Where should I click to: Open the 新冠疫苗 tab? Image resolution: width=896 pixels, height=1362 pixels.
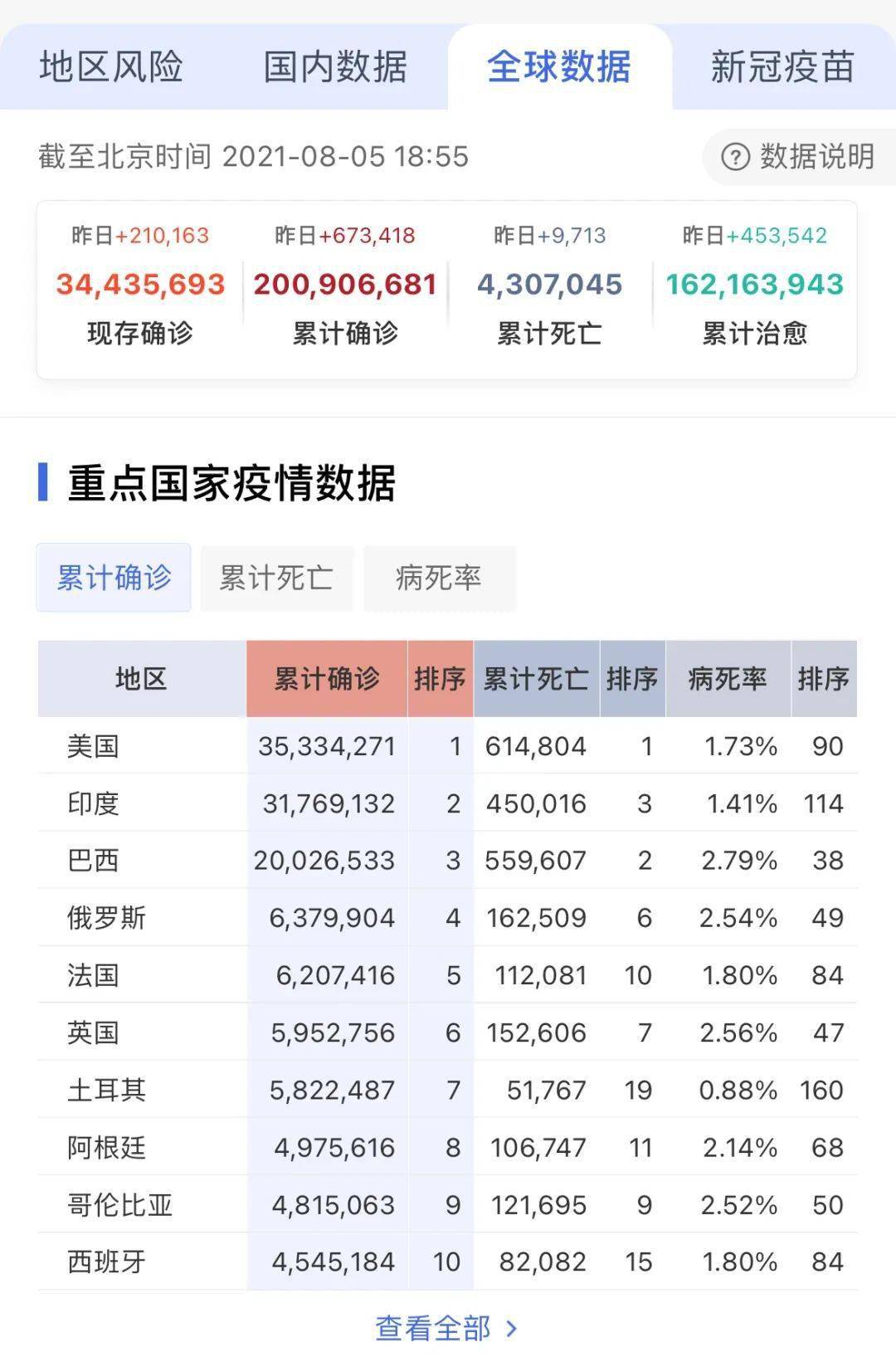pyautogui.click(x=782, y=67)
